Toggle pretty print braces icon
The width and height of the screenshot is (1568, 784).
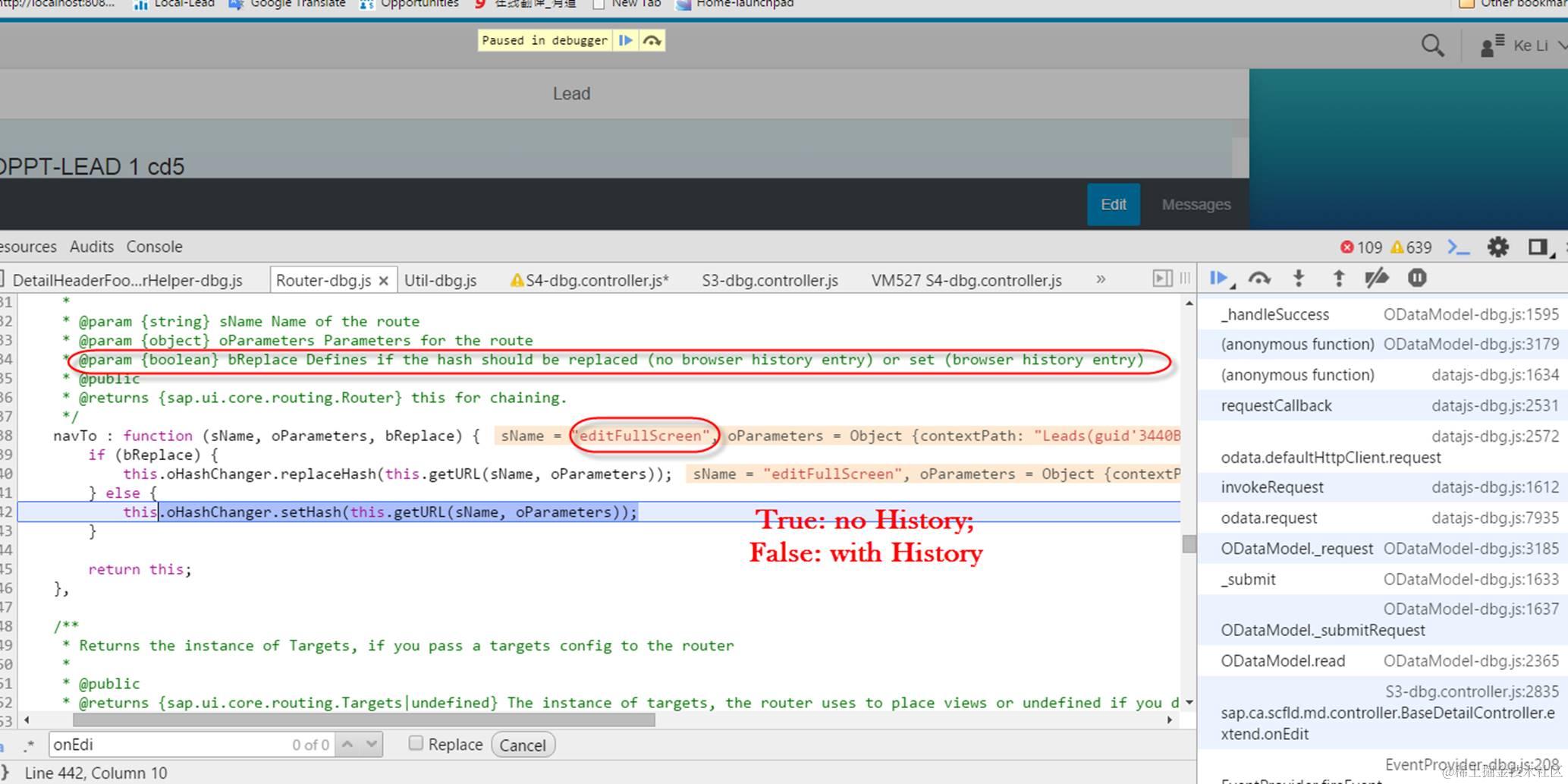tap(4, 773)
